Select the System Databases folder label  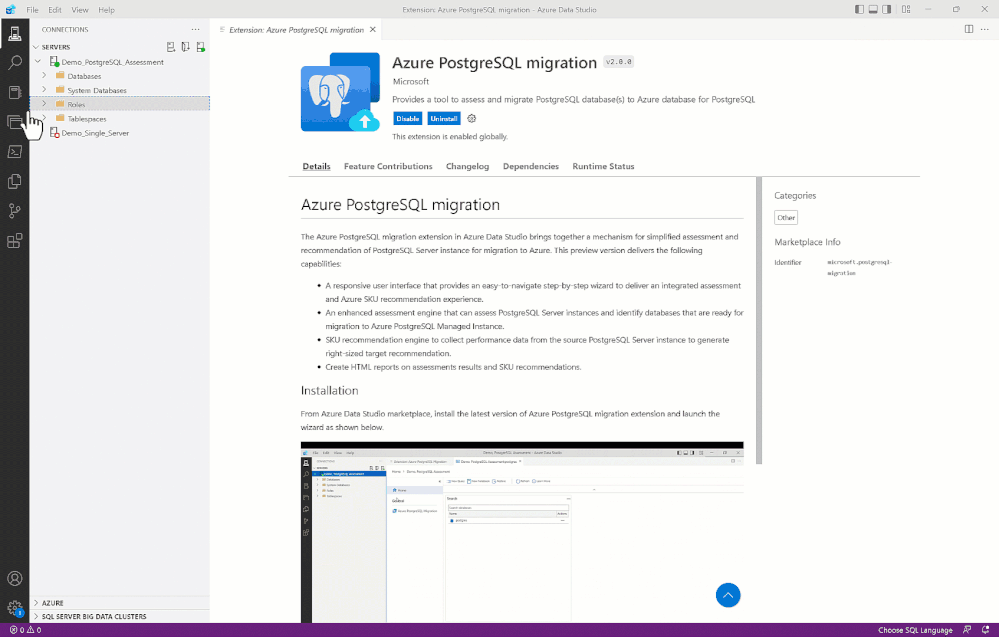(97, 90)
